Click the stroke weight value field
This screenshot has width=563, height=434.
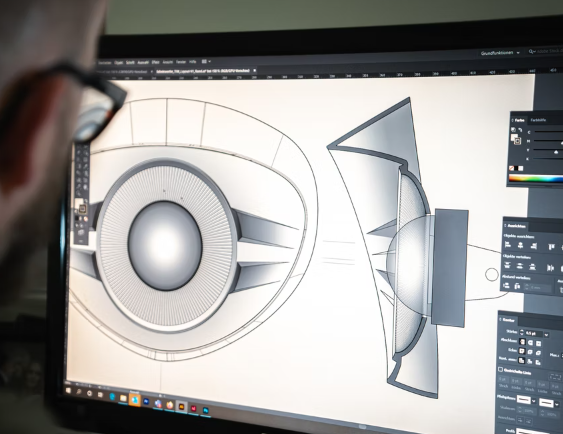pos(534,333)
